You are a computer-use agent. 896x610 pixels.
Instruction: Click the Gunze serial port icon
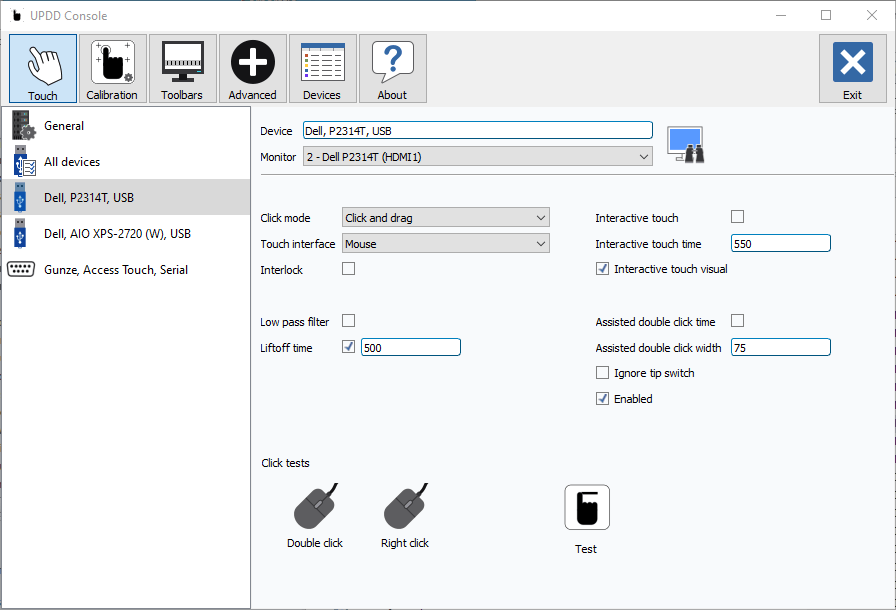[x=21, y=269]
